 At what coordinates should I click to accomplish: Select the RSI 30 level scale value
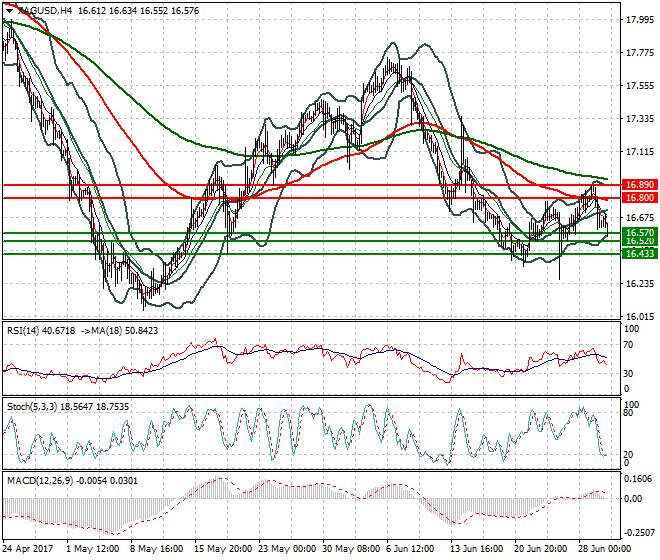tap(628, 373)
